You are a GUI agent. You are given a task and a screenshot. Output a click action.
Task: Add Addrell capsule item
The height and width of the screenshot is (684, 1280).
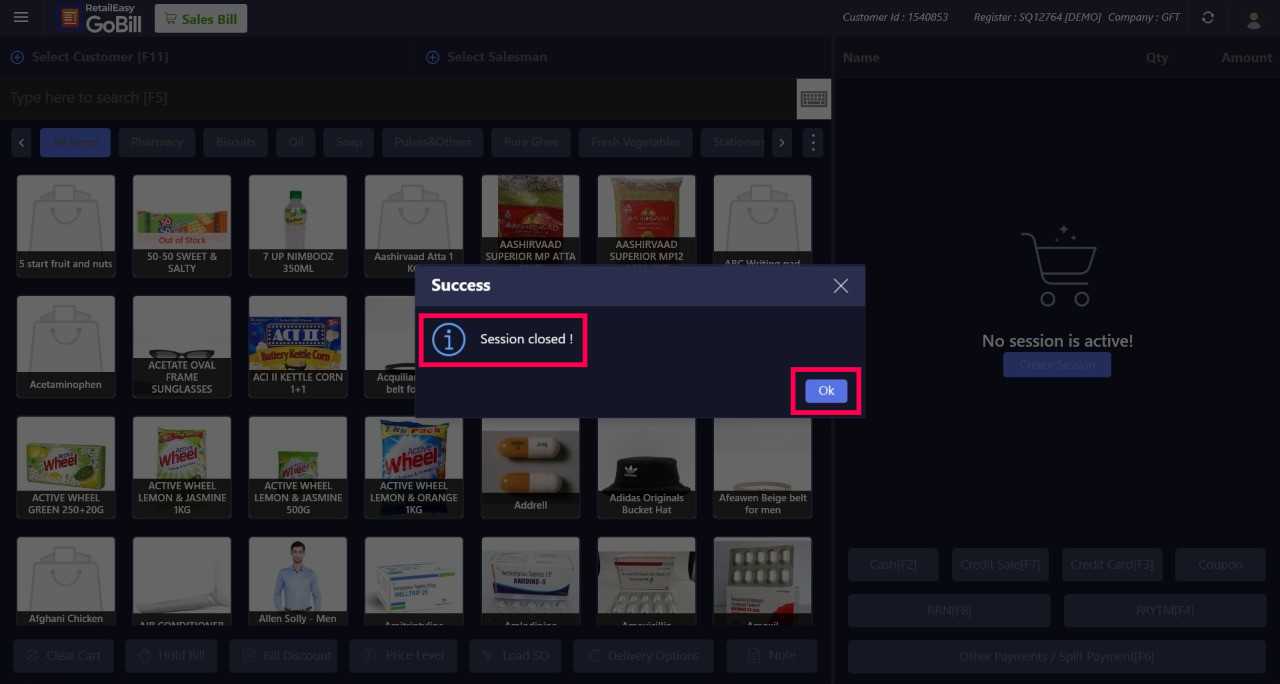[530, 467]
